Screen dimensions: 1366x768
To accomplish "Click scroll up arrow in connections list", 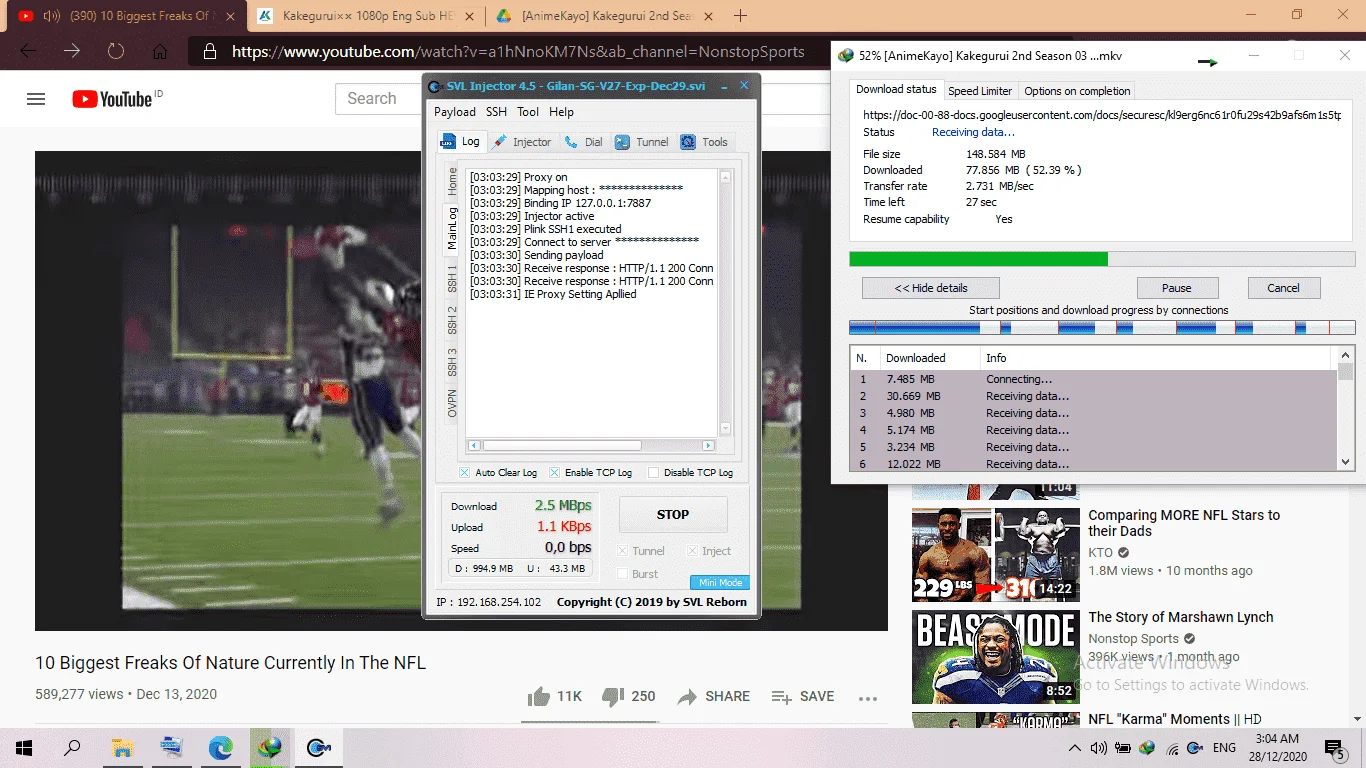I will tap(1346, 355).
